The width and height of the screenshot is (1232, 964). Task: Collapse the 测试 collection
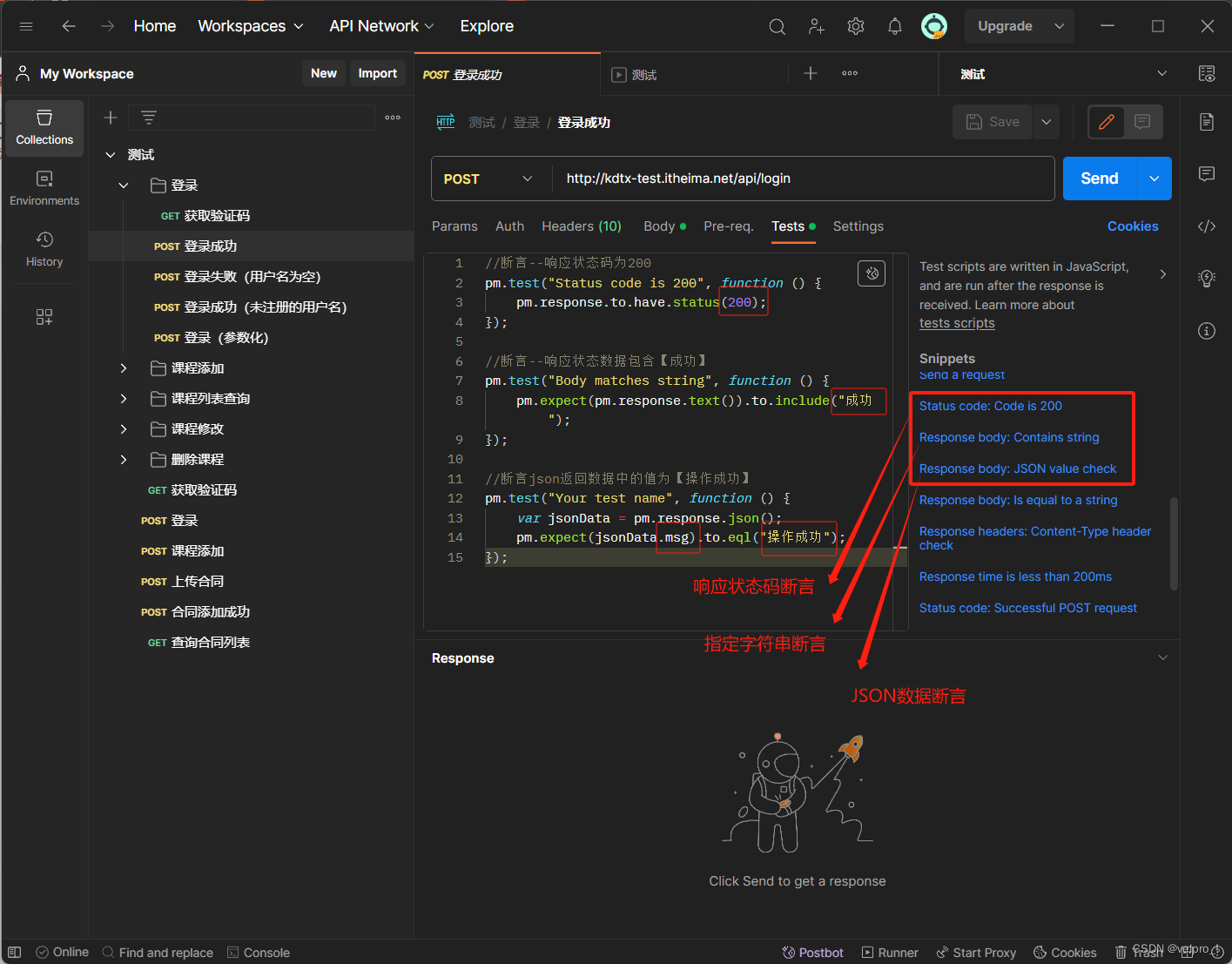point(111,155)
